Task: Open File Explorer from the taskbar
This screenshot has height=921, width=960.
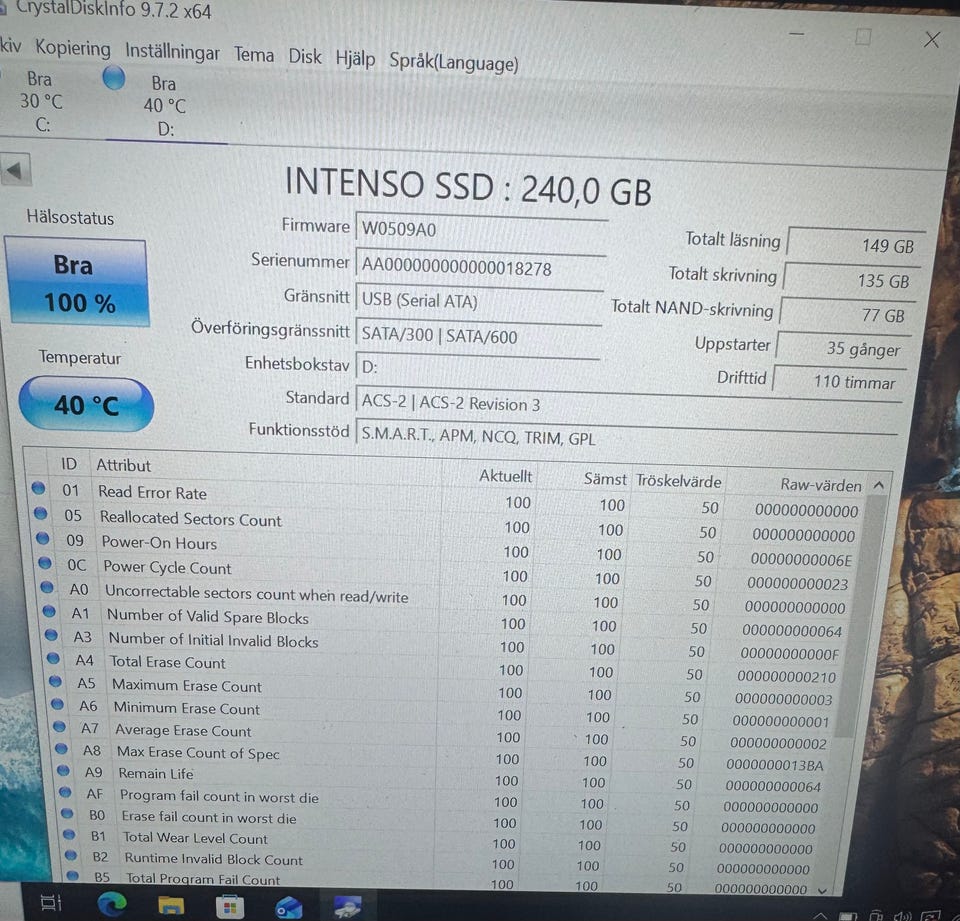Action: click(x=171, y=905)
